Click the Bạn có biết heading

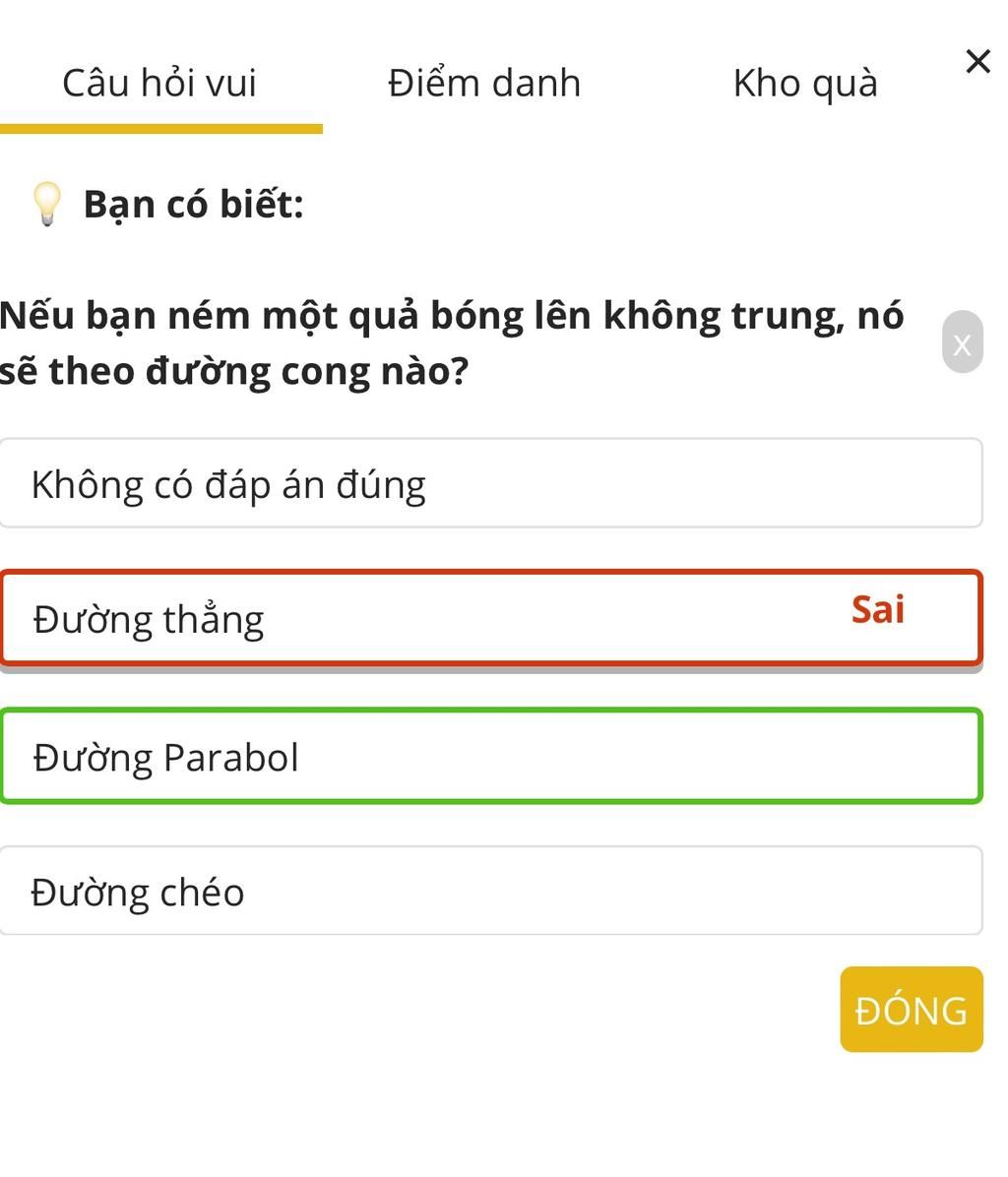[x=193, y=205]
